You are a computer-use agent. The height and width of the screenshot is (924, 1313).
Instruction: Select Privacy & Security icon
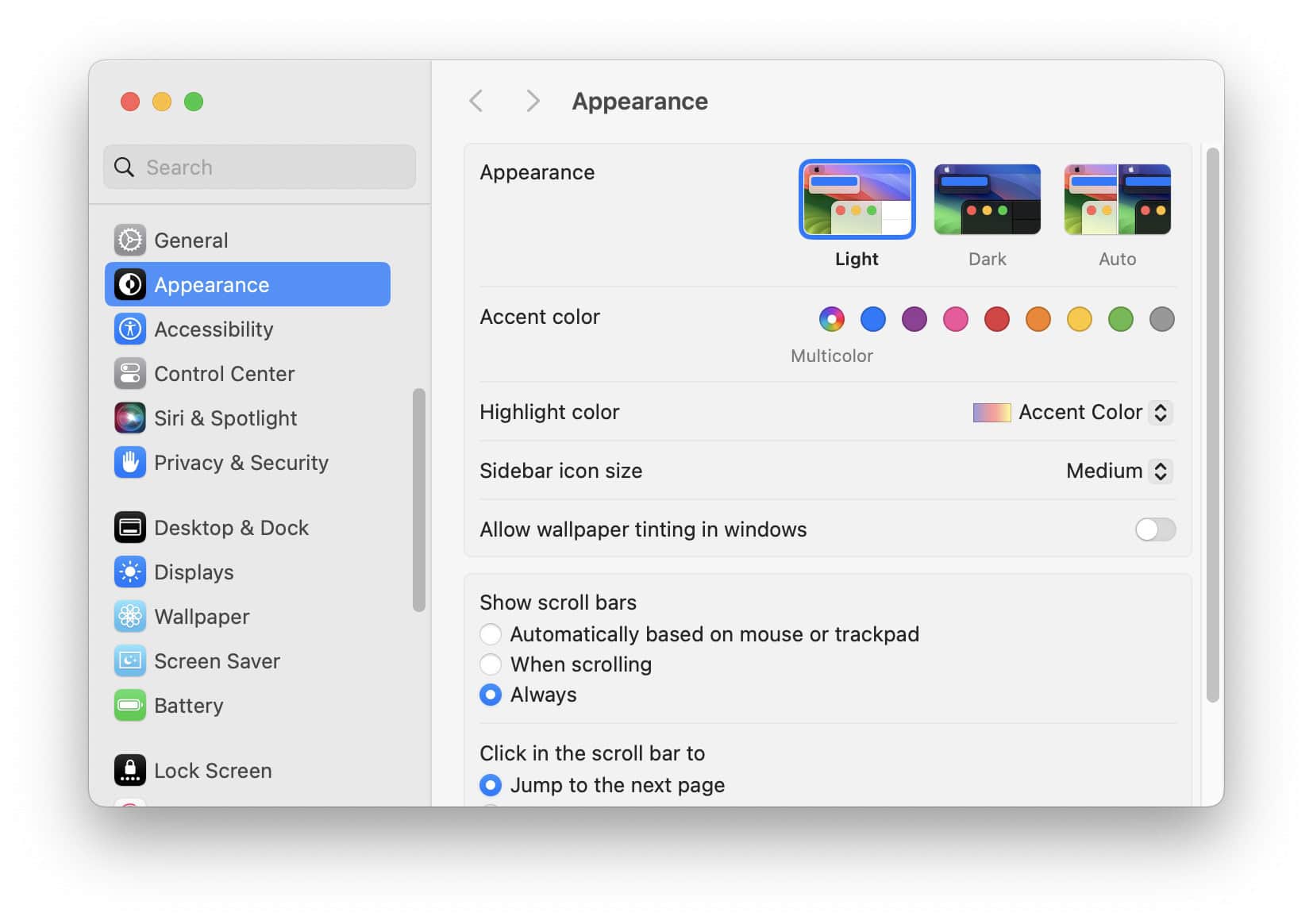[x=130, y=462]
